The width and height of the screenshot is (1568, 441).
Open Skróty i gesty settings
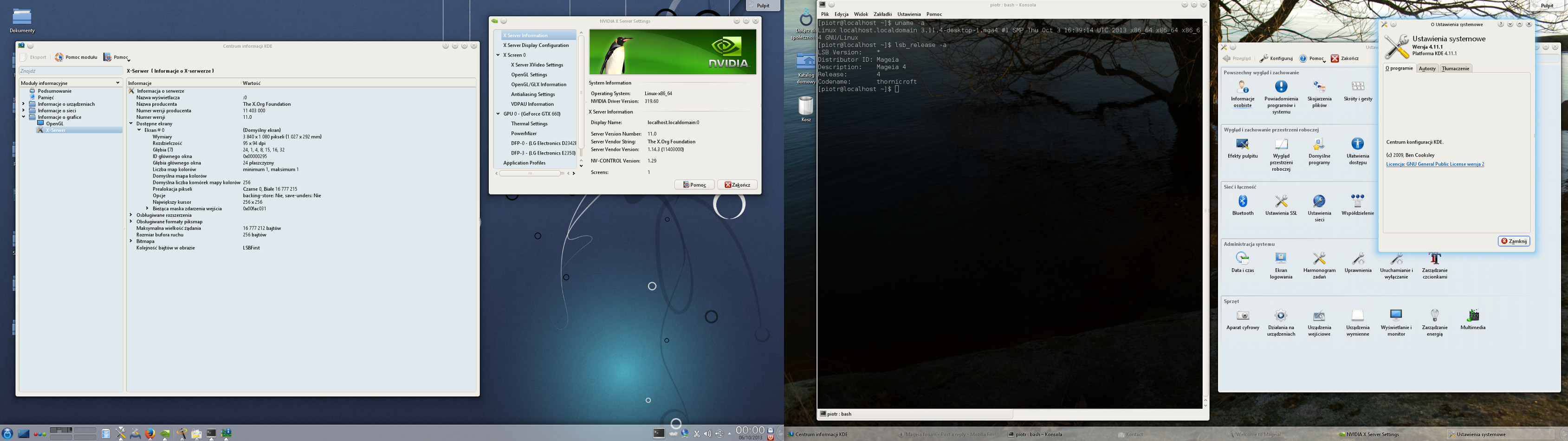(x=1357, y=91)
